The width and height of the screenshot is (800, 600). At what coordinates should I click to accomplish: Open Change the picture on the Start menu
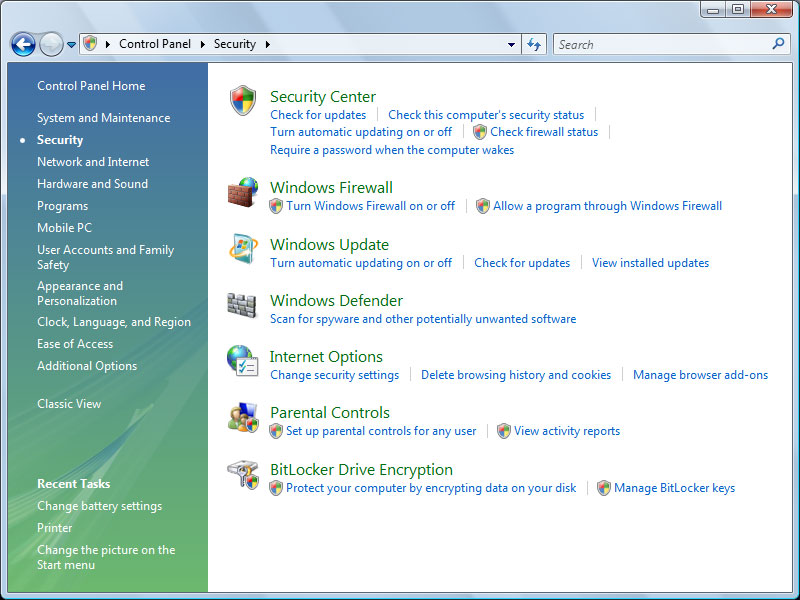pyautogui.click(x=106, y=557)
